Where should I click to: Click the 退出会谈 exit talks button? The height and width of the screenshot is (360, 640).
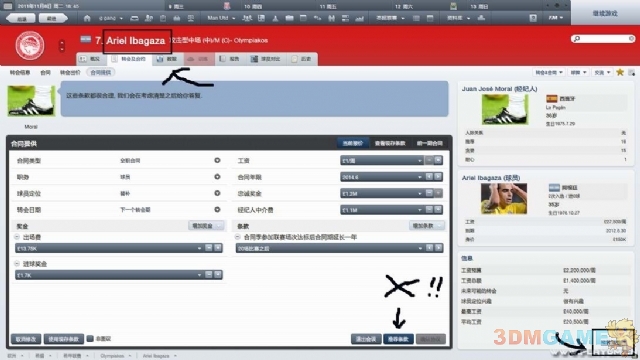tap(366, 339)
